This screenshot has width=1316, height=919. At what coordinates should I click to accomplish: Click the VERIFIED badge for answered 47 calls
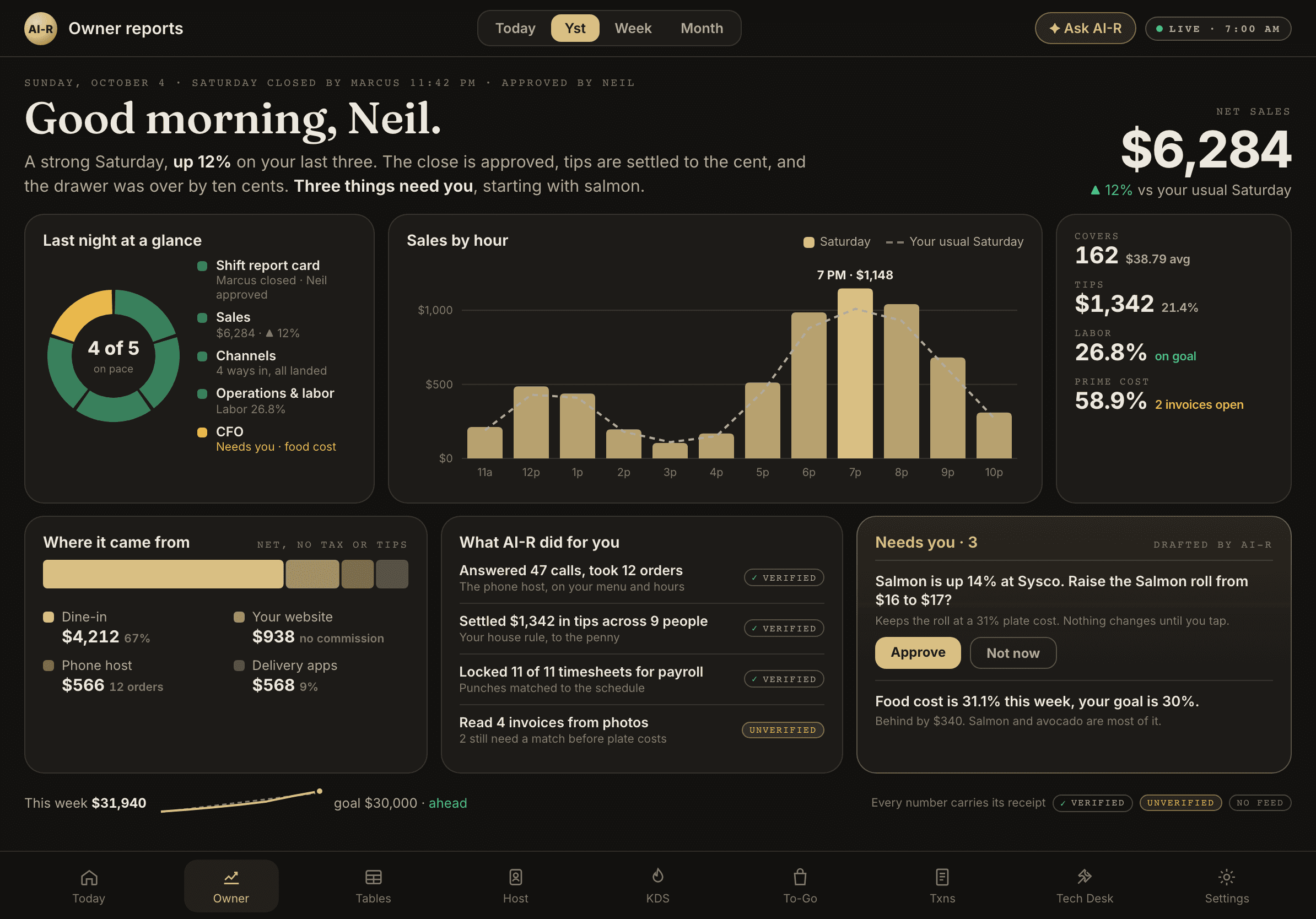coord(784,577)
